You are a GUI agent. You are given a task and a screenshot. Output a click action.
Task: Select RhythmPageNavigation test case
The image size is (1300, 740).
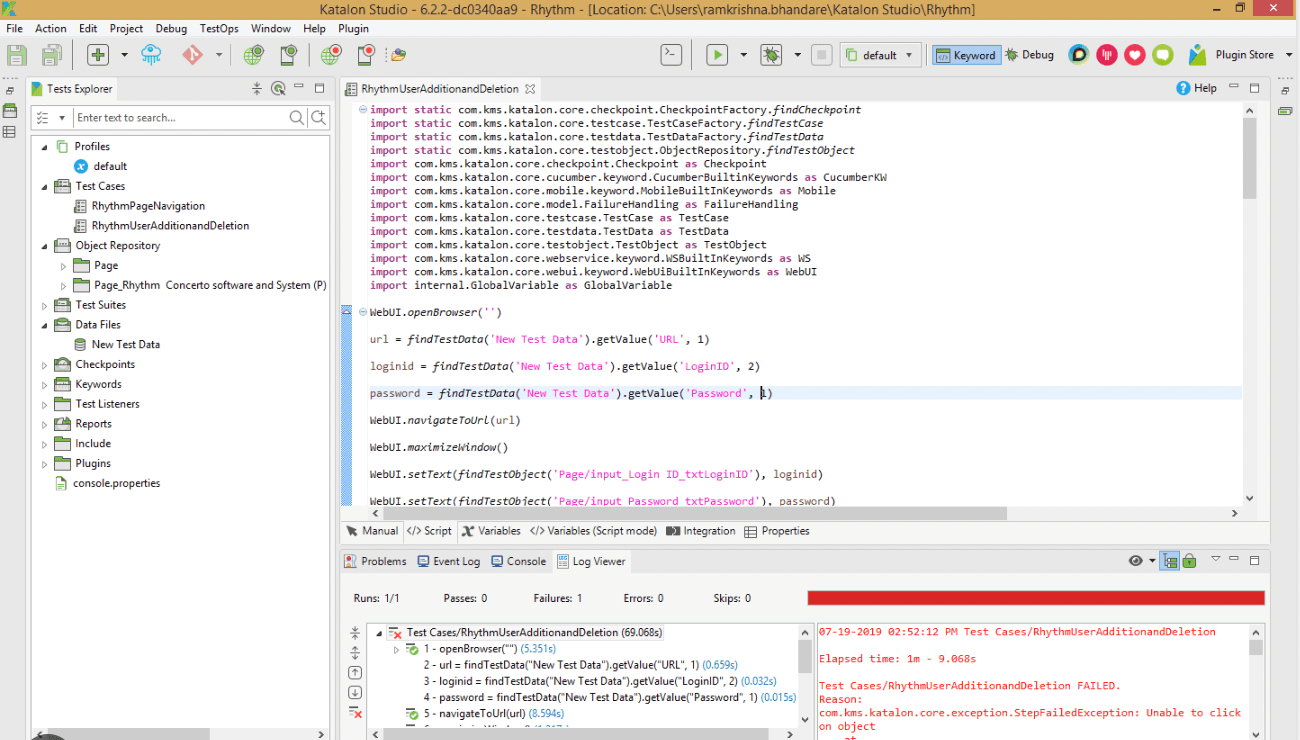tap(148, 206)
